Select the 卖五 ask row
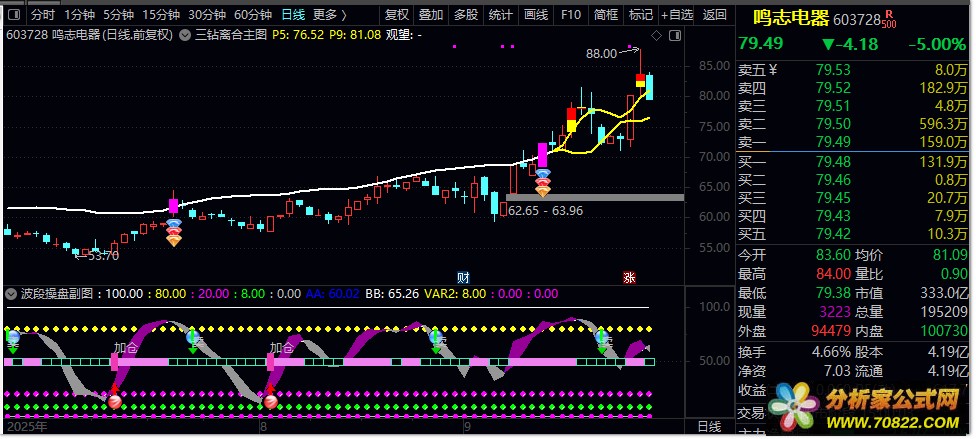Screen dimensions: 976x439 [853, 70]
